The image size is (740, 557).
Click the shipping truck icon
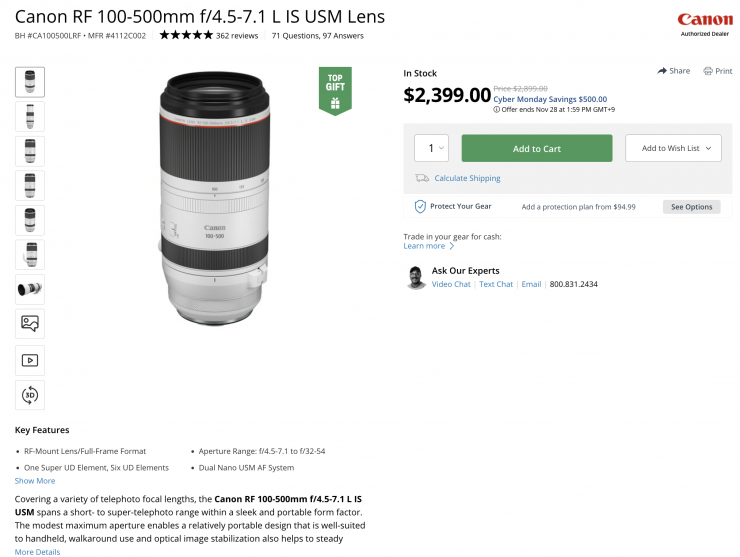coord(423,178)
